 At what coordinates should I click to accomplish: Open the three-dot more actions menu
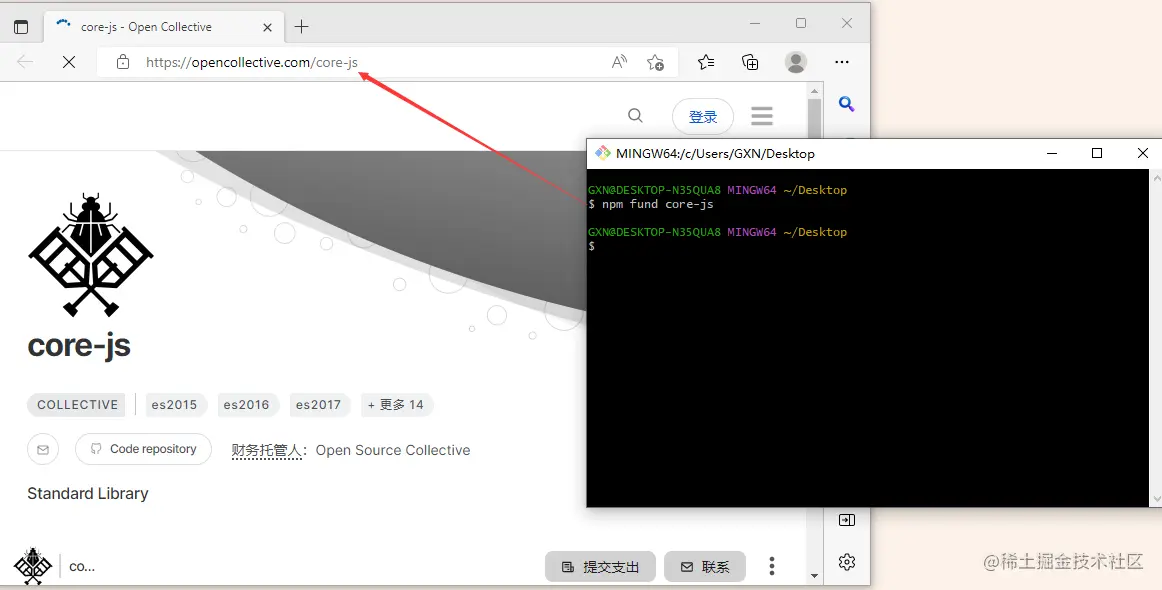[771, 566]
